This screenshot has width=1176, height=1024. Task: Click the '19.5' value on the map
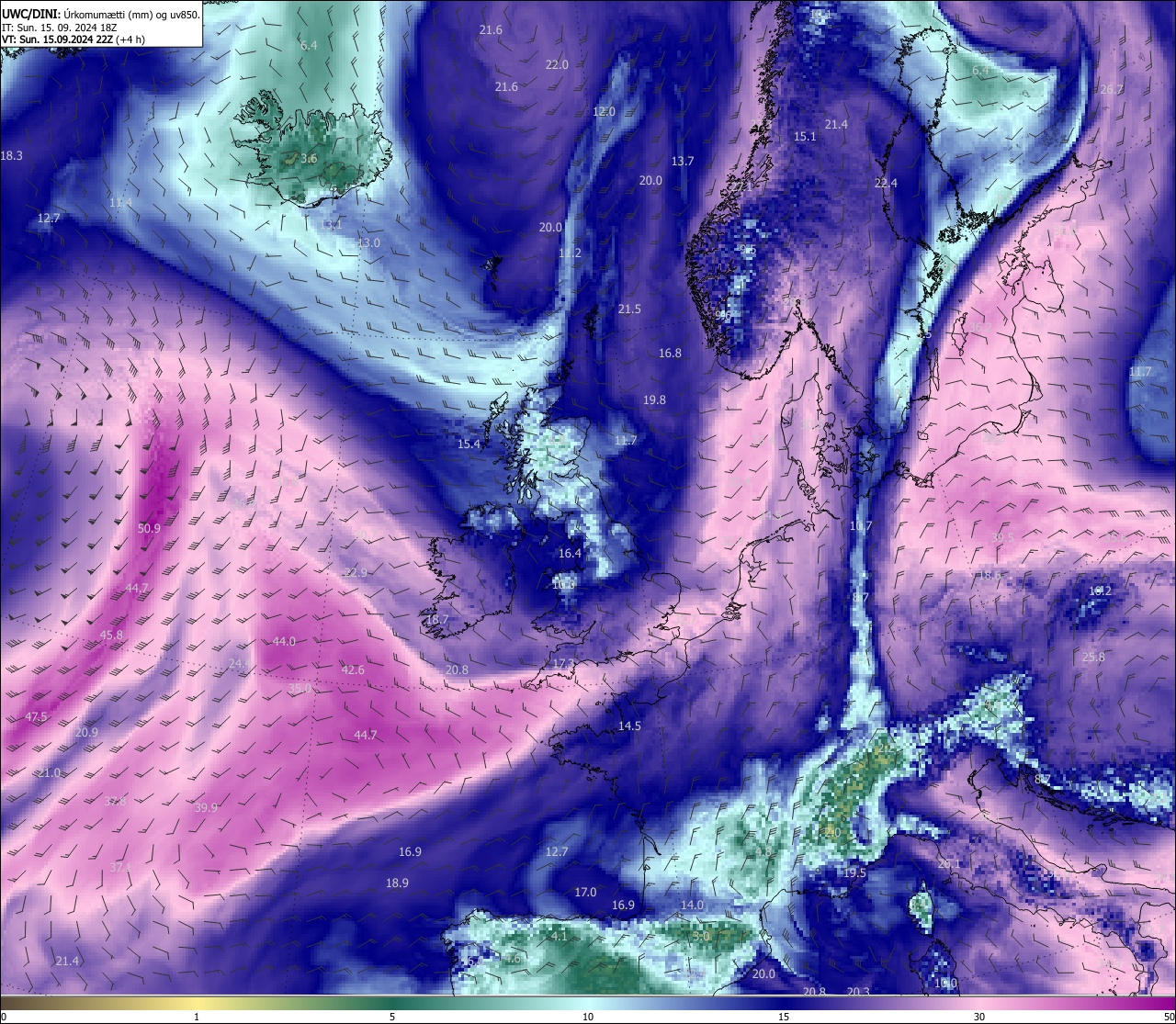click(x=854, y=872)
